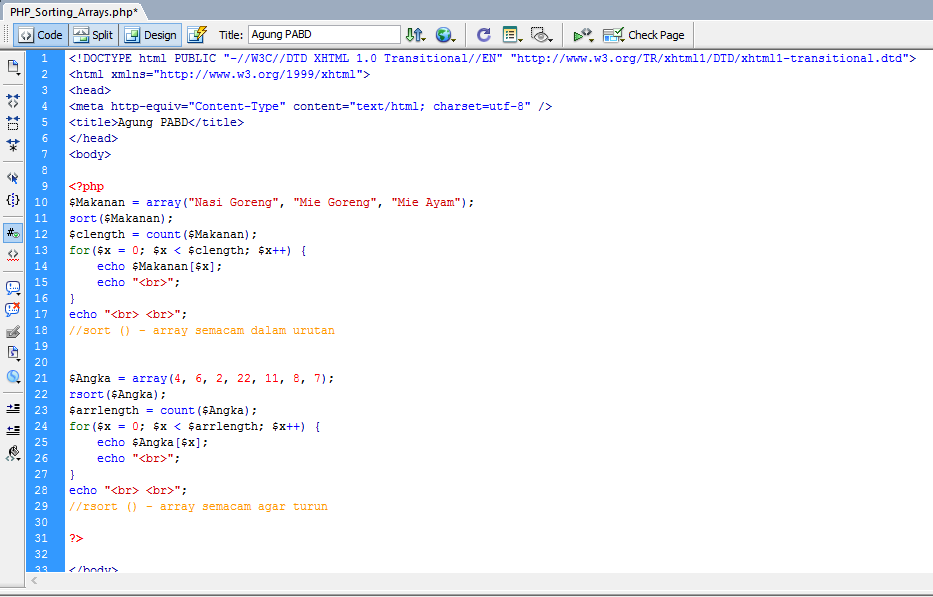The image size is (933, 597).
Task: Select the PHP_Sorting_Arrays.php document tab
Action: click(x=73, y=10)
